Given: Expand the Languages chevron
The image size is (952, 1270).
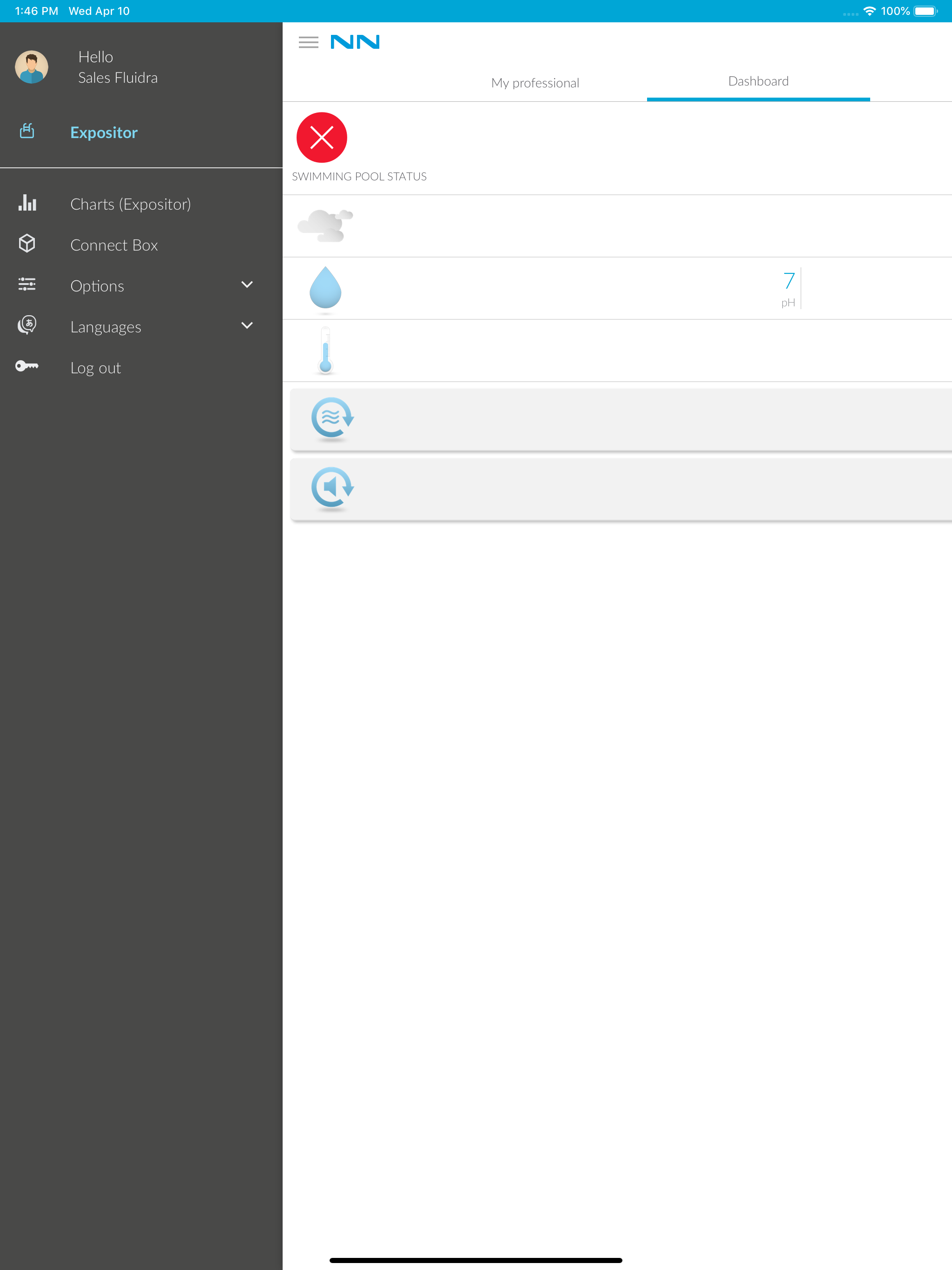Looking at the screenshot, I should pyautogui.click(x=247, y=325).
